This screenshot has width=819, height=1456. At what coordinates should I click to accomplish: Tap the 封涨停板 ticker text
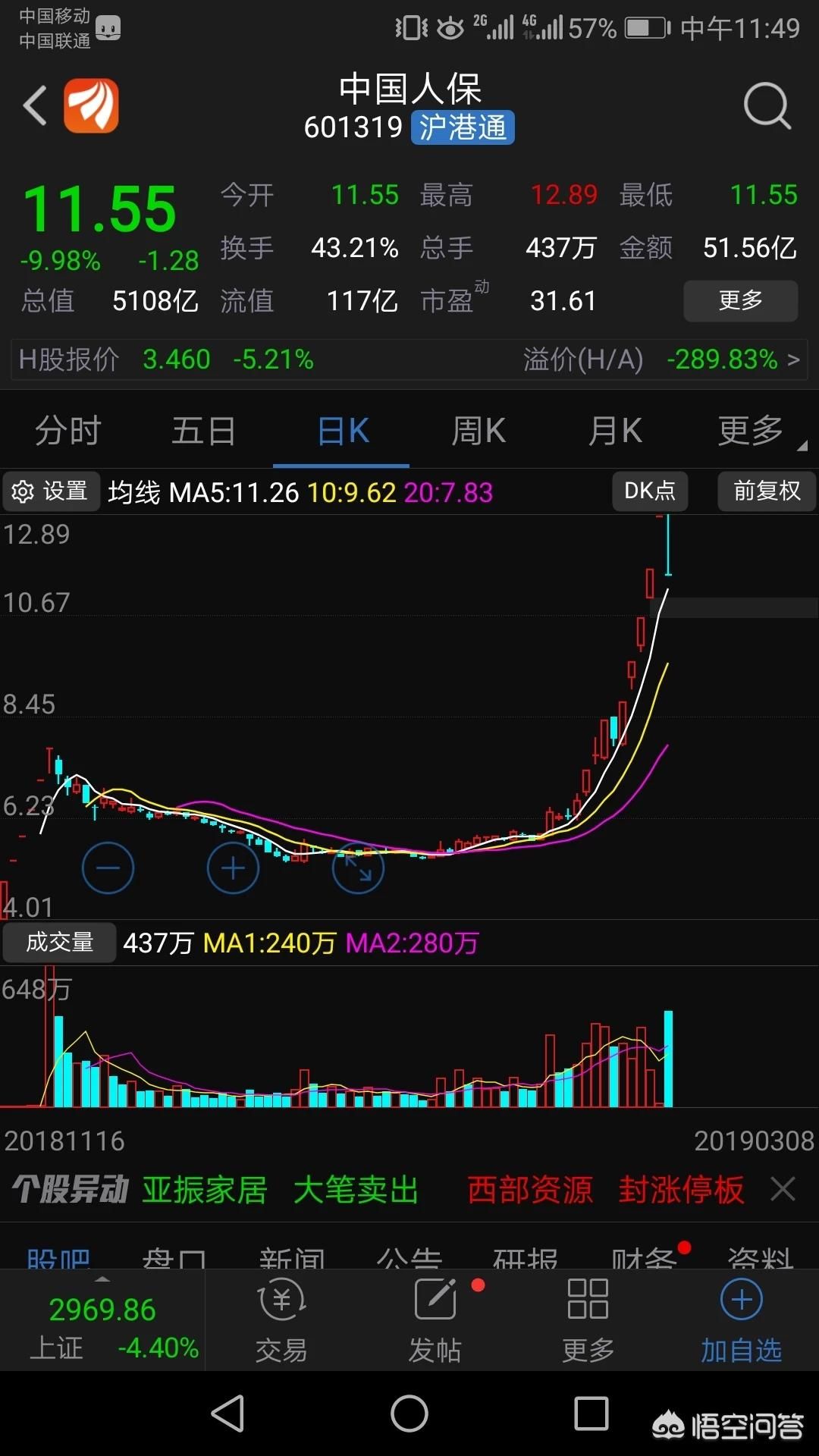point(681,1190)
